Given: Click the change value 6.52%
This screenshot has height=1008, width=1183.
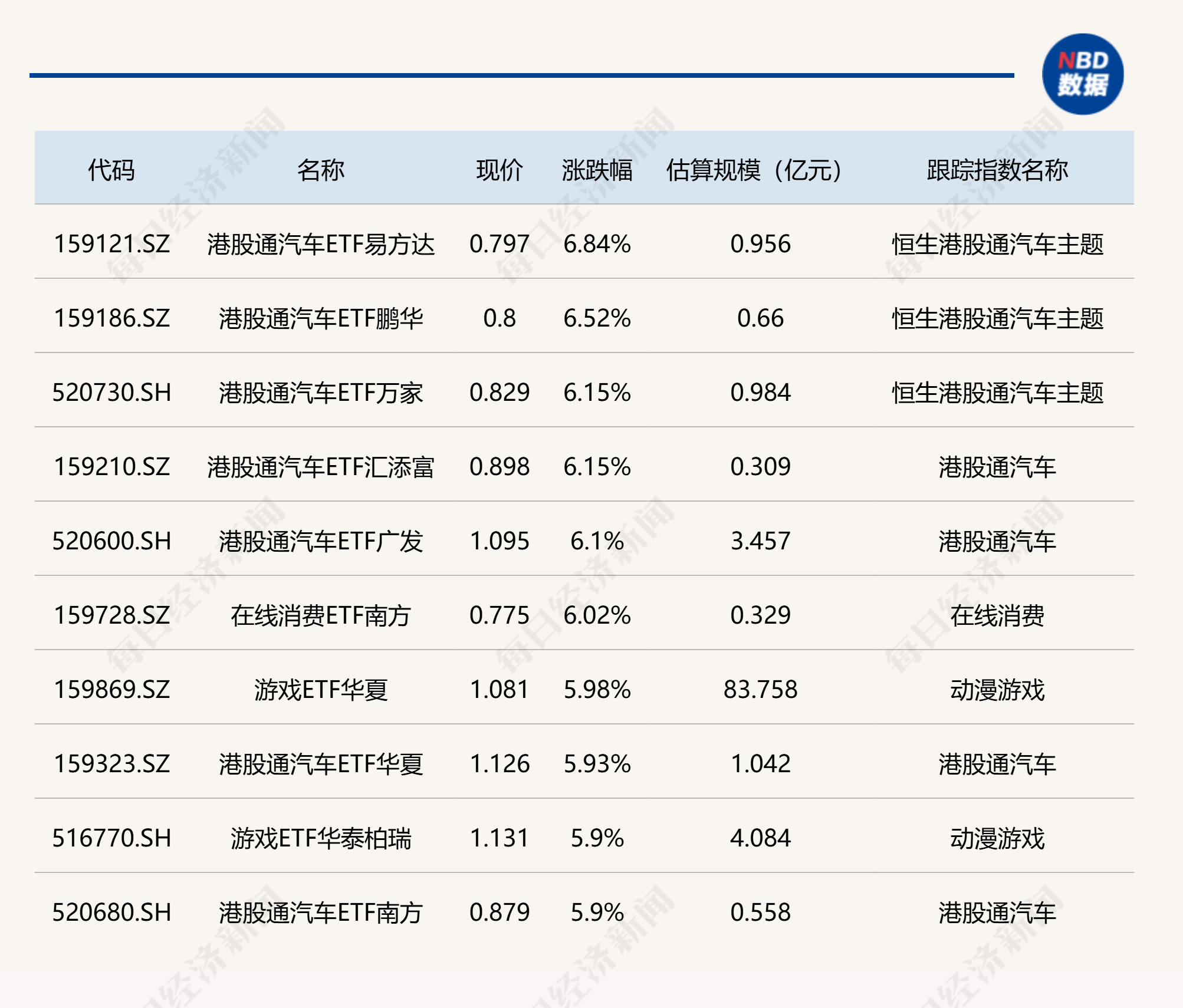Looking at the screenshot, I should 597,318.
